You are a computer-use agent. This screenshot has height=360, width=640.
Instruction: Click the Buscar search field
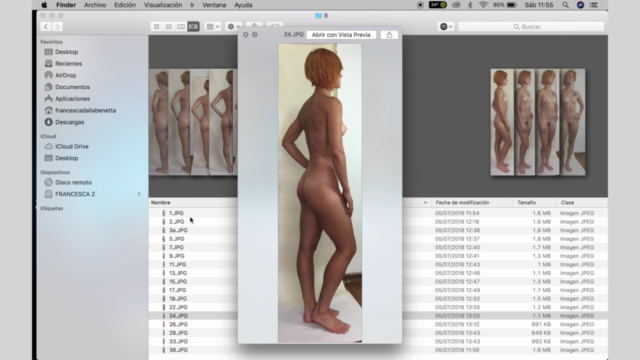click(x=531, y=27)
